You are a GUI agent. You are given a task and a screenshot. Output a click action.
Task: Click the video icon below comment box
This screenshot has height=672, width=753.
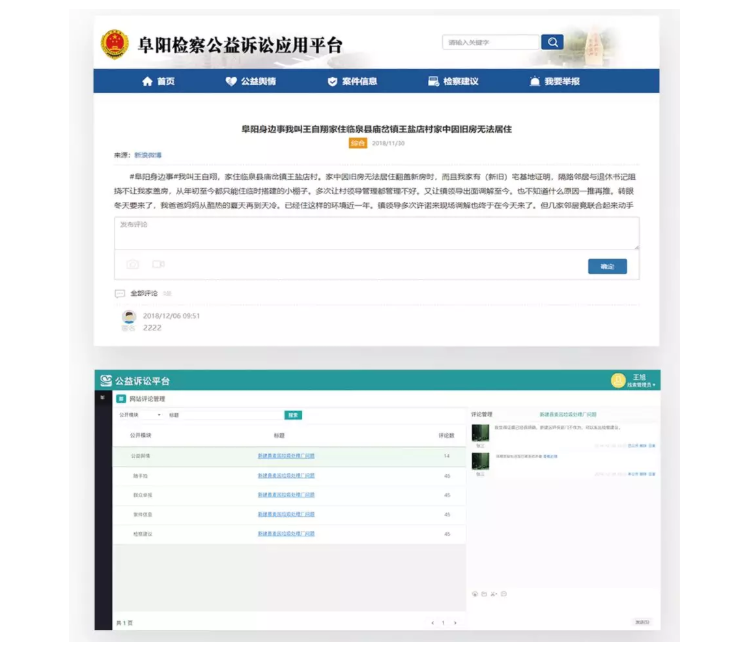tap(158, 264)
